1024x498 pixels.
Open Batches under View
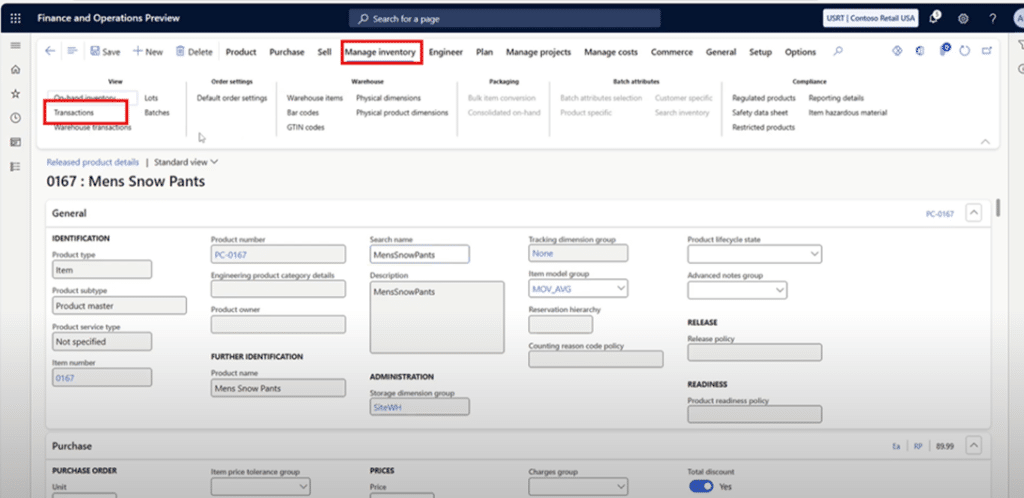coord(157,113)
